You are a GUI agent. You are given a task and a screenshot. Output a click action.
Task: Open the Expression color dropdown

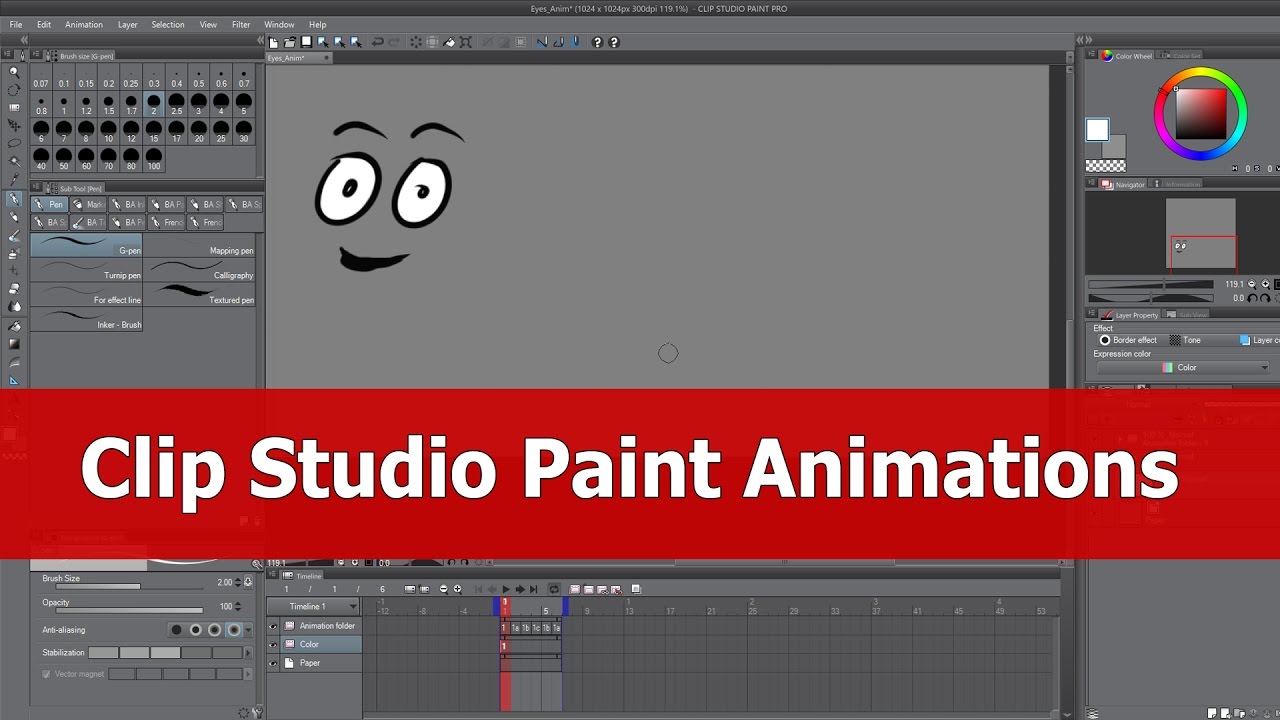pyautogui.click(x=1183, y=367)
